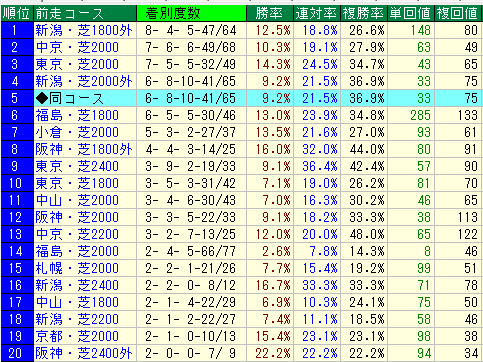Click win rate 12.5%
This screenshot has width=483, height=362.
273,31
